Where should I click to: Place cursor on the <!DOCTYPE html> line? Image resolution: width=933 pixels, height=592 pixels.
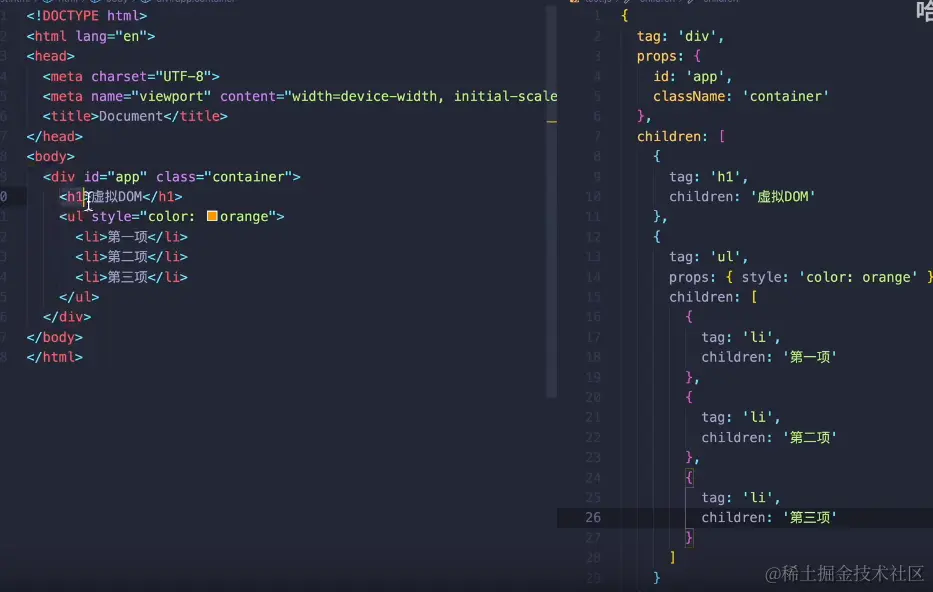coord(87,16)
